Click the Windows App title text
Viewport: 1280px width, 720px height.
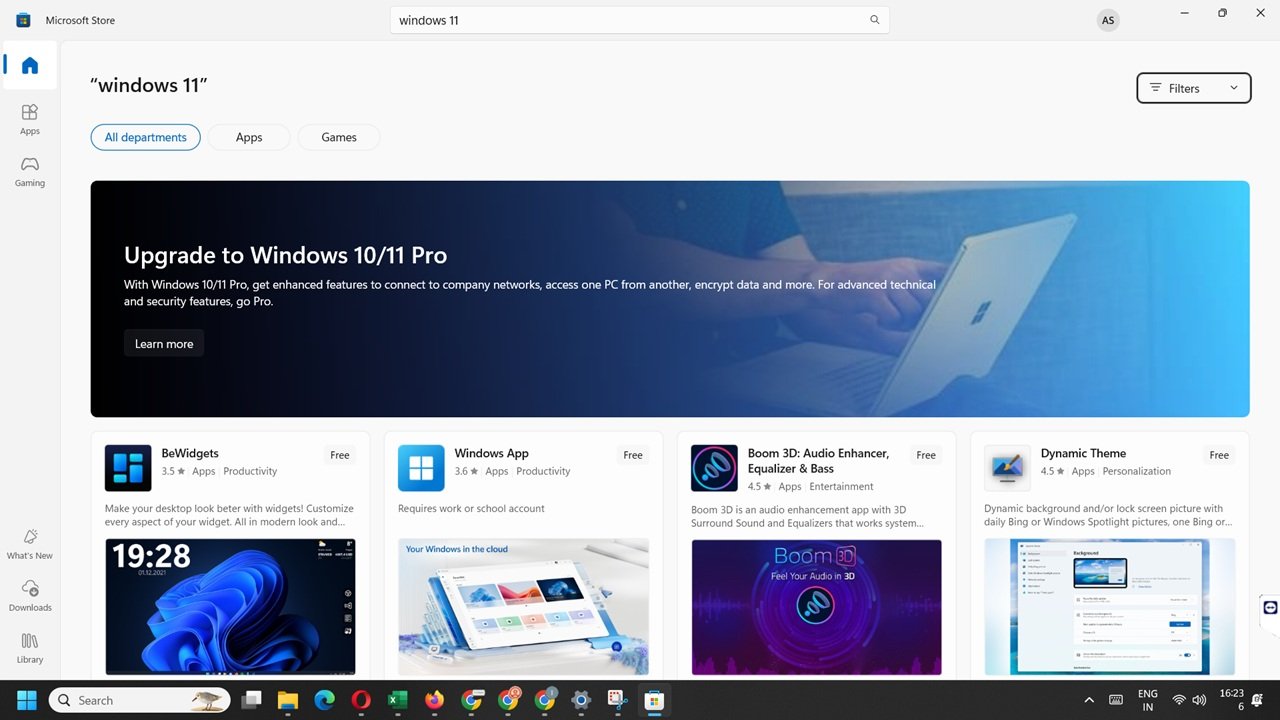[491, 453]
